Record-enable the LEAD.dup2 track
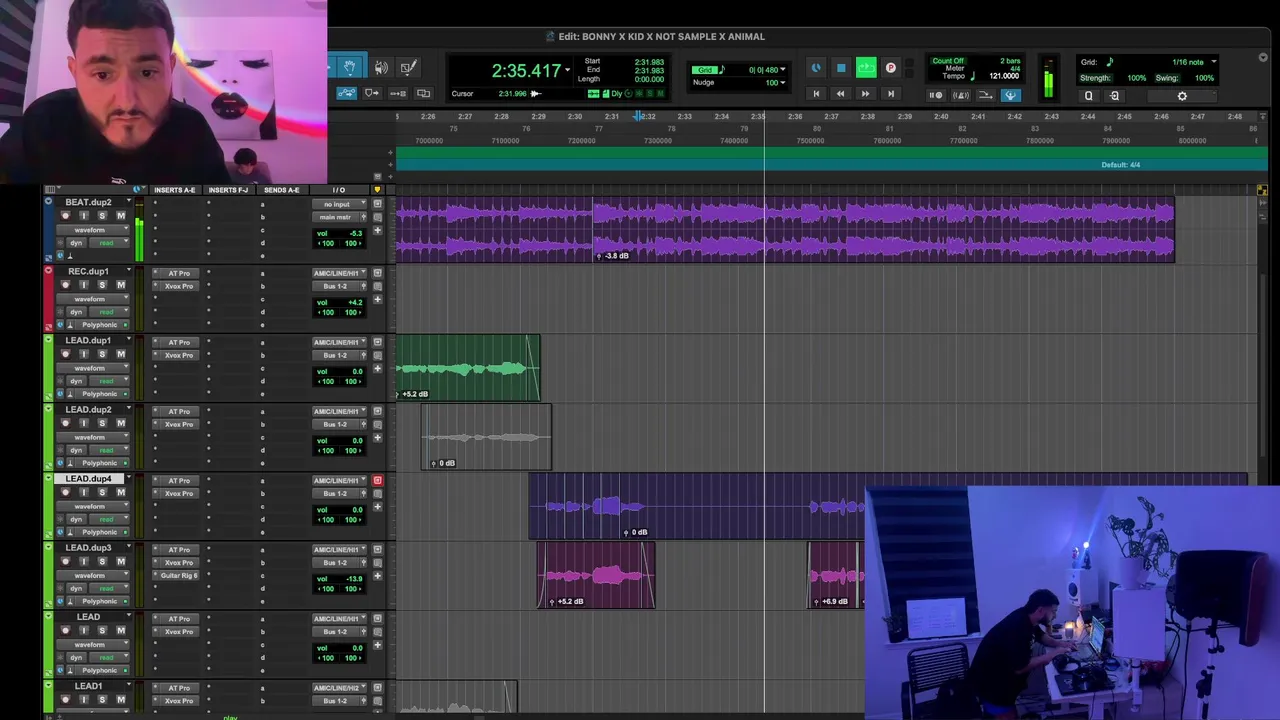Screen dimensions: 1280x720 click(66, 423)
